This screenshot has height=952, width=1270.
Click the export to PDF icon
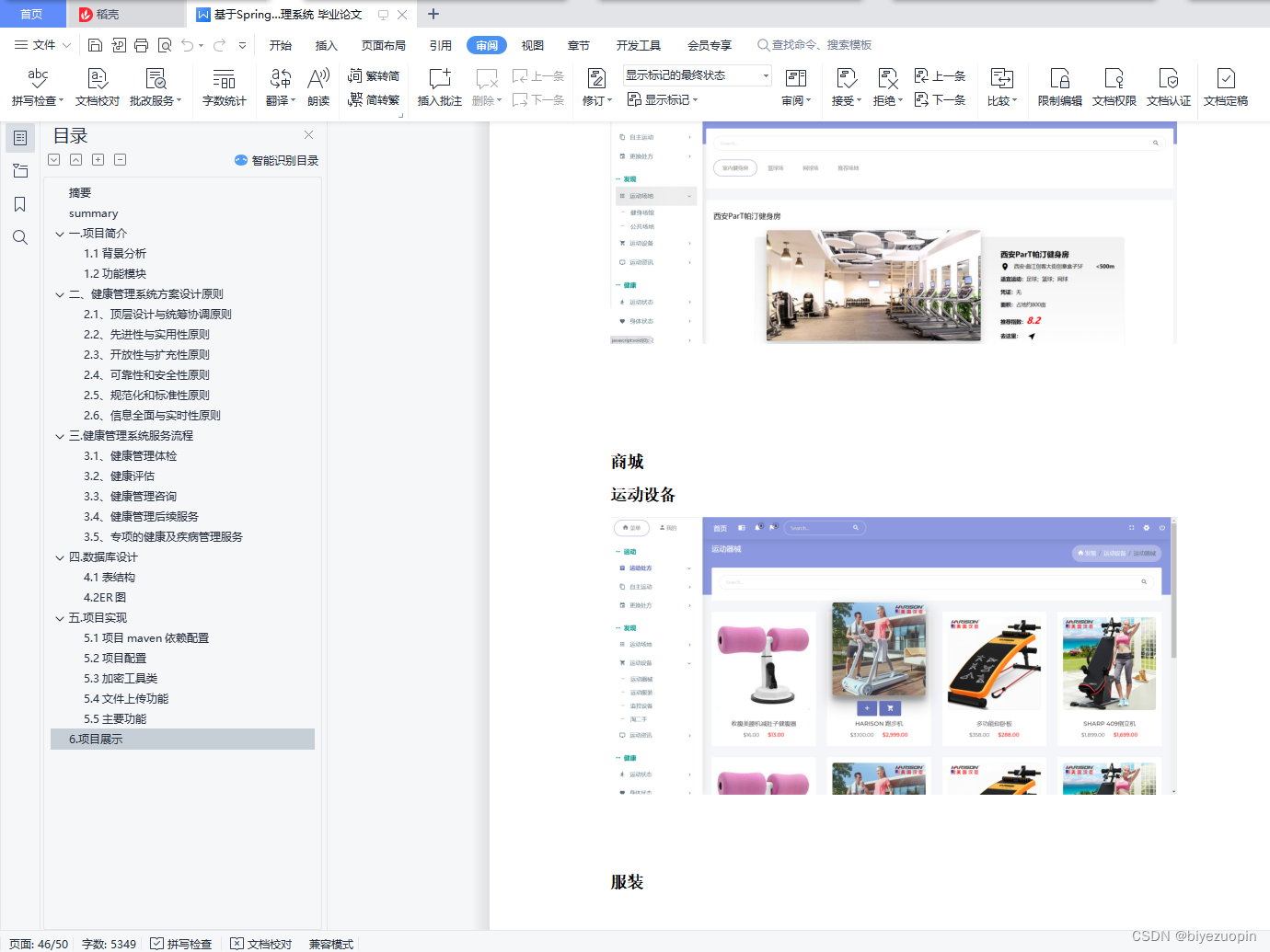119,45
